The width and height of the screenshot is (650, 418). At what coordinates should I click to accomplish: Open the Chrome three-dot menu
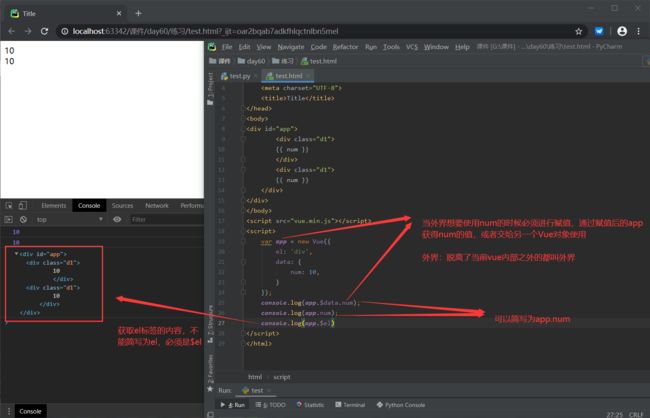[x=638, y=31]
